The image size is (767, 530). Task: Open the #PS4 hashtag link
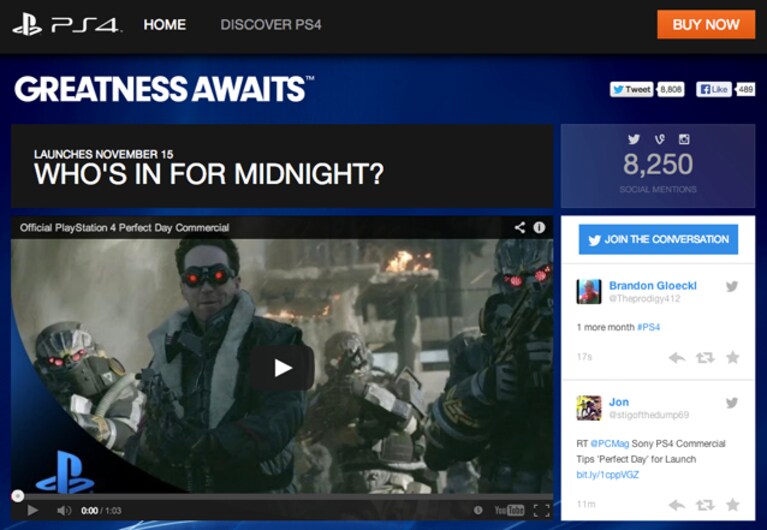click(649, 327)
